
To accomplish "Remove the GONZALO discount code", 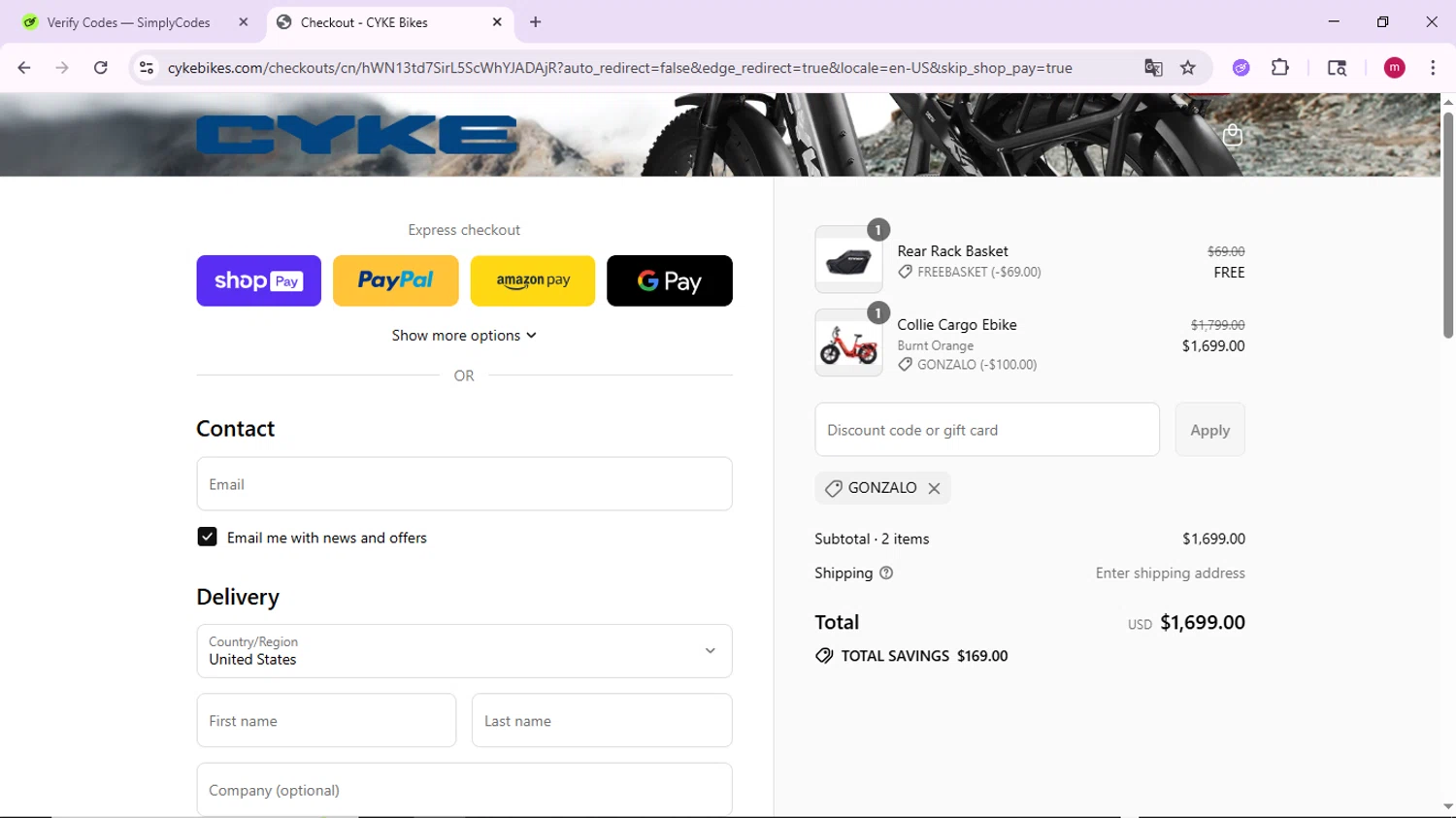I will [x=934, y=488].
